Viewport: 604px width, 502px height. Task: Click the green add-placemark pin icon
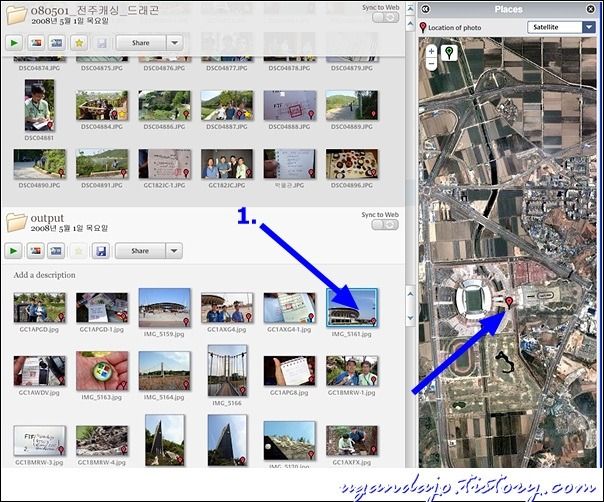449,53
